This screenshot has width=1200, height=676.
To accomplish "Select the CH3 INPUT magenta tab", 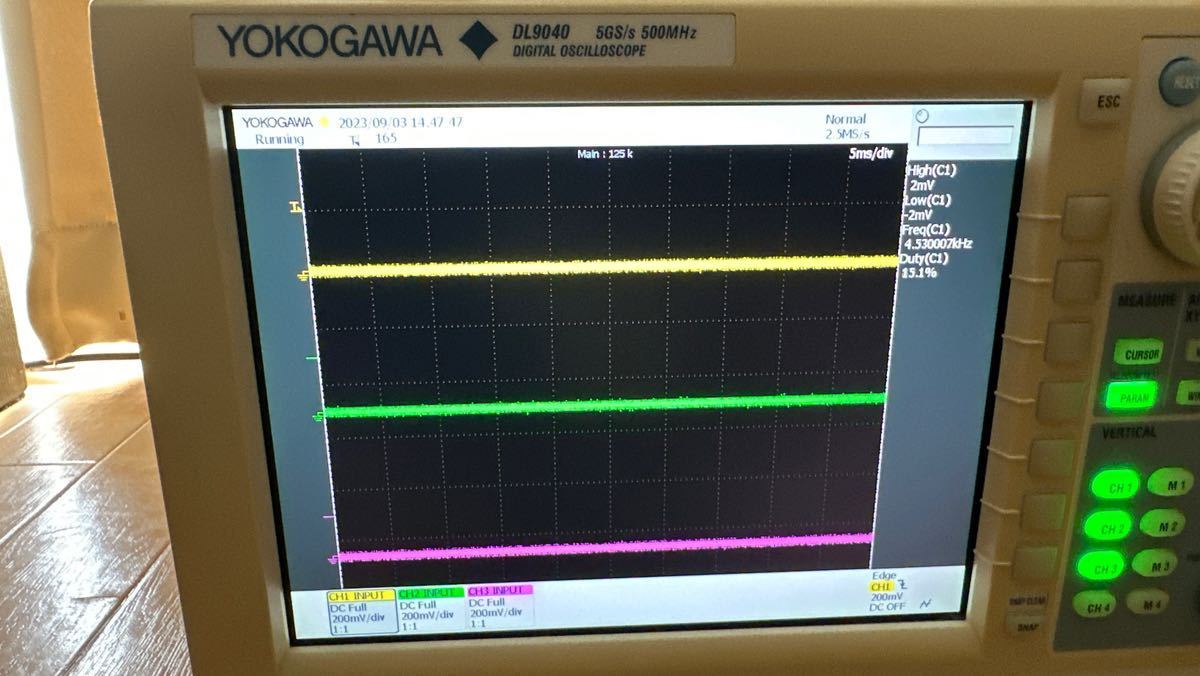I will (x=500, y=591).
